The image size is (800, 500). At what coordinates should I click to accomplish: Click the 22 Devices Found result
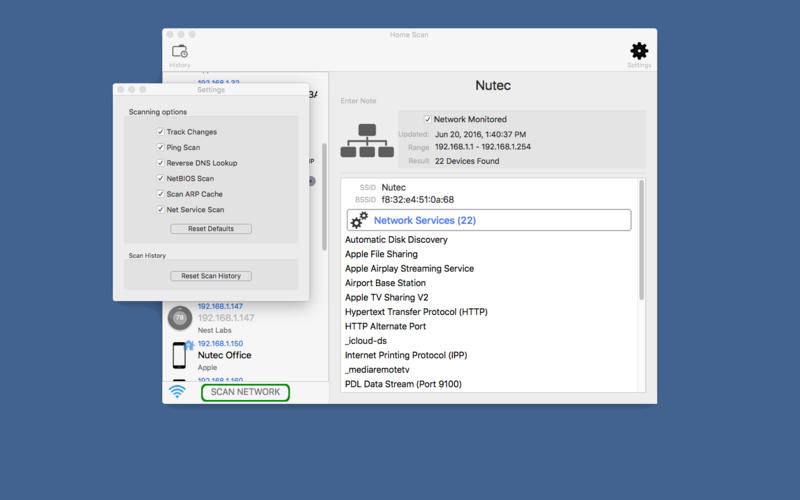pos(467,161)
